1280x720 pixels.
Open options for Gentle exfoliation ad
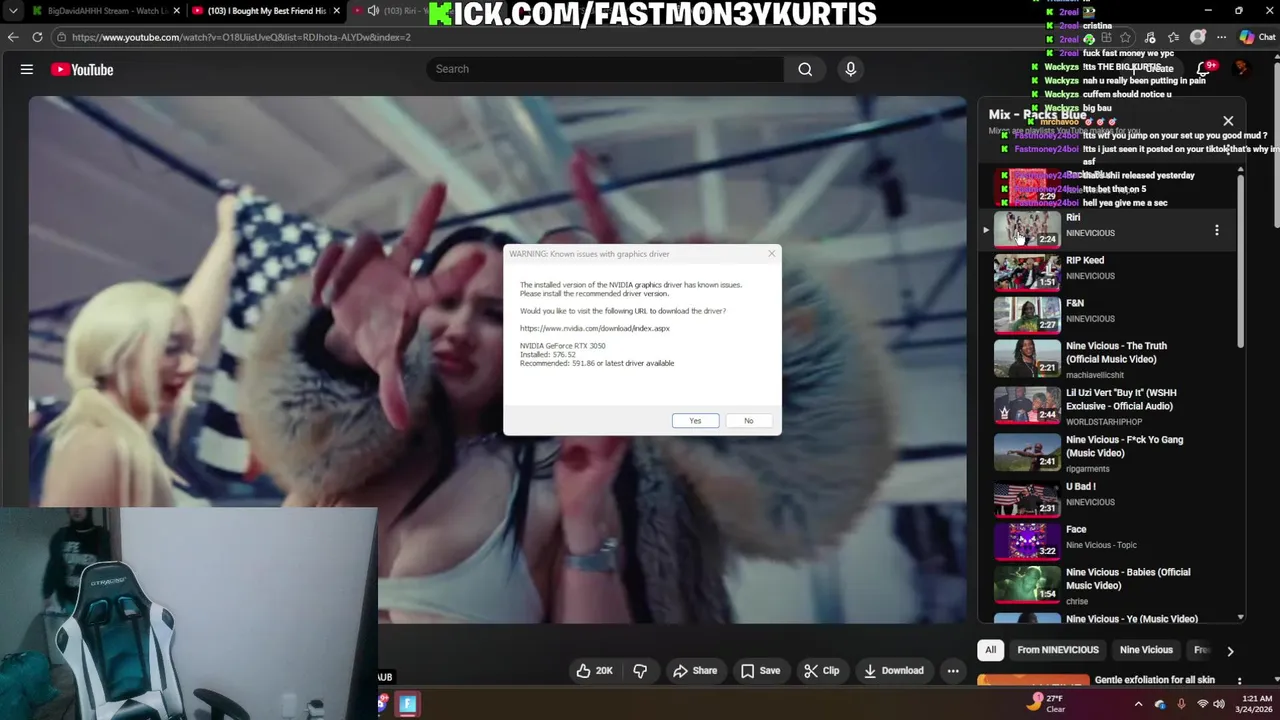click(1240, 681)
